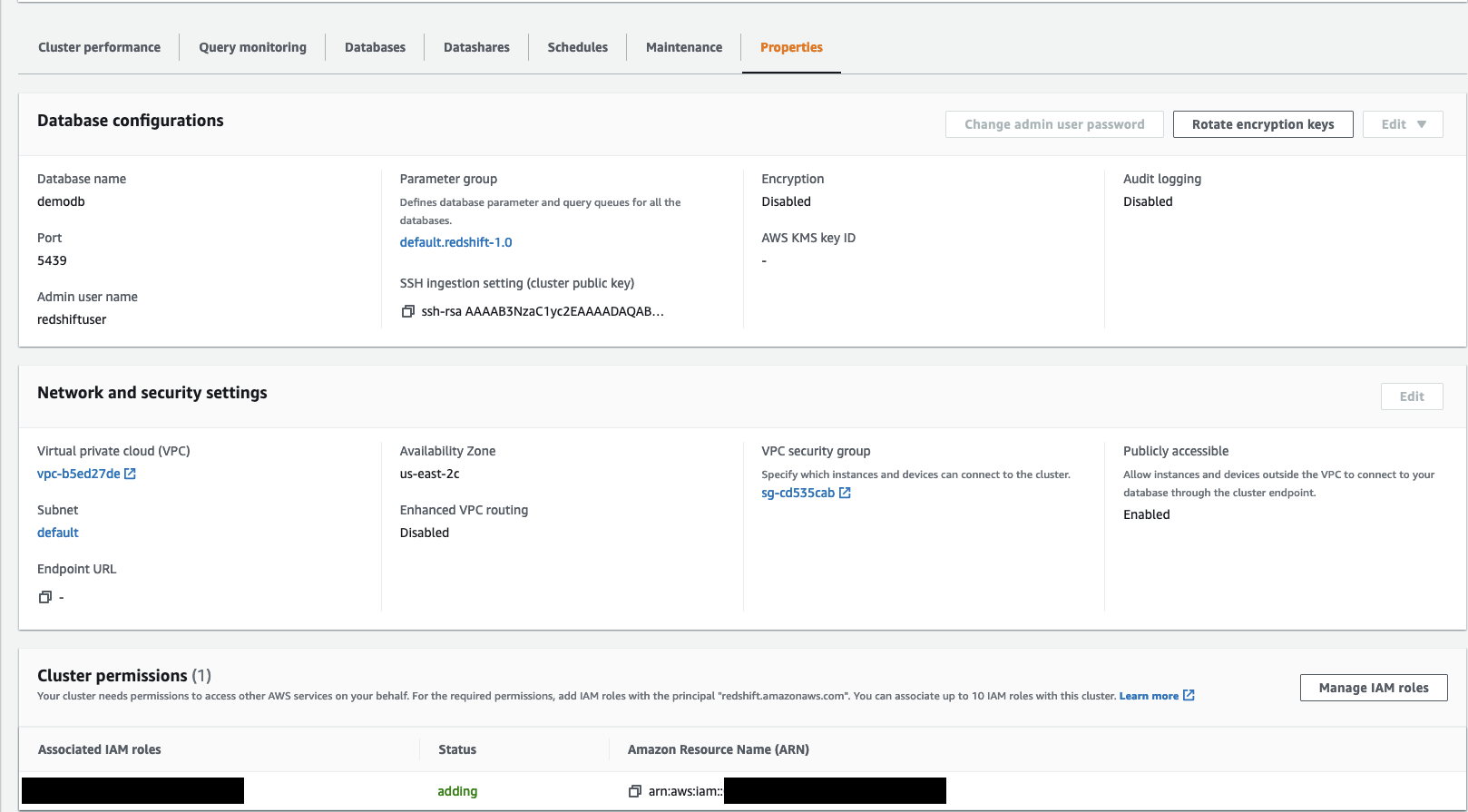Open the default.redshift-1.0 parameter group link

coord(455,242)
